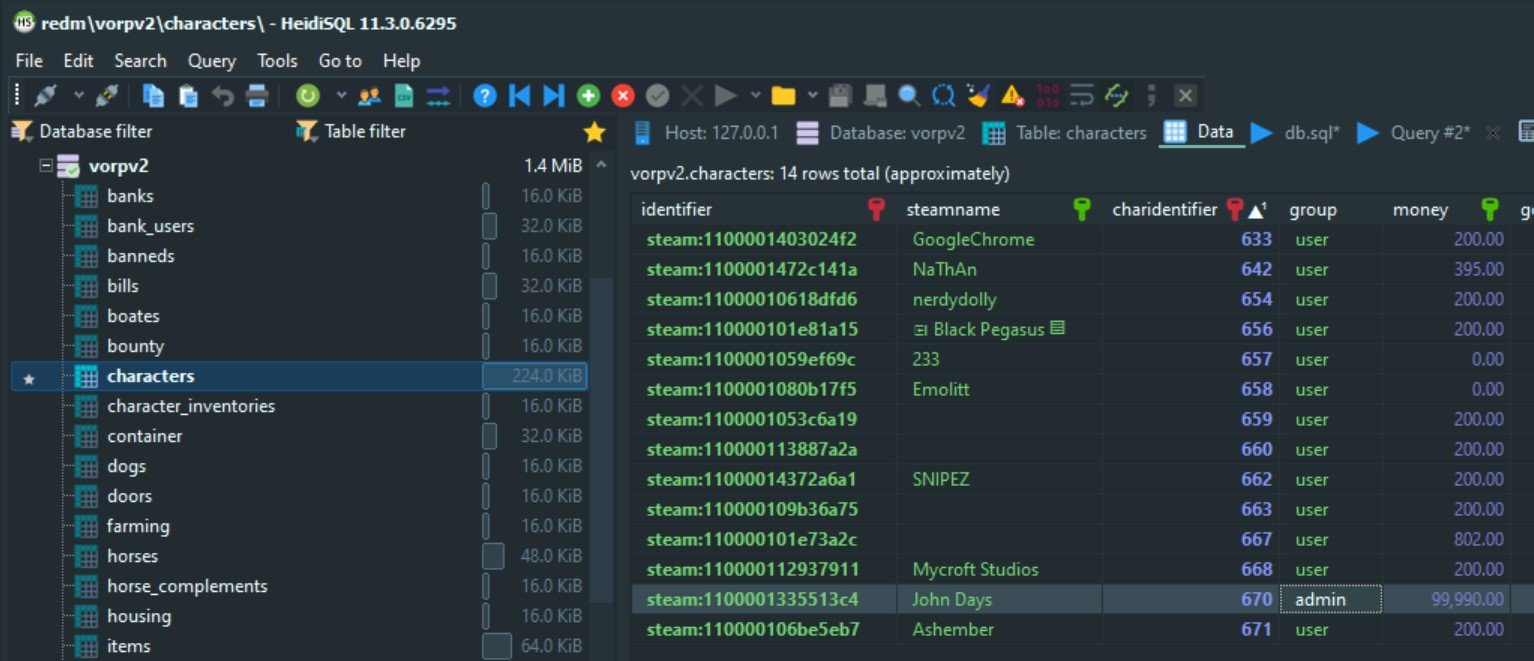Click the database tree vertical scrollbar
The height and width of the screenshot is (661, 1534).
coord(601,440)
